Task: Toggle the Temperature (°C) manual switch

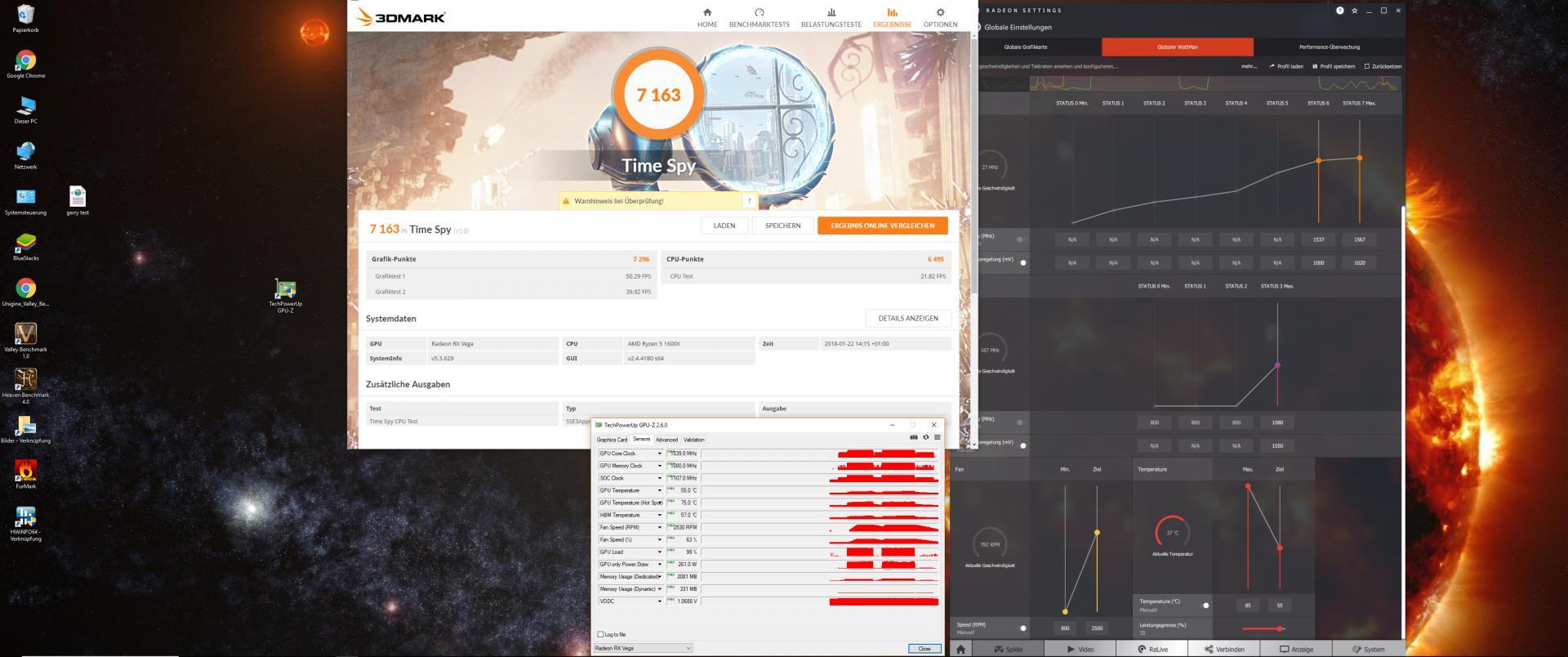Action: pos(1205,605)
